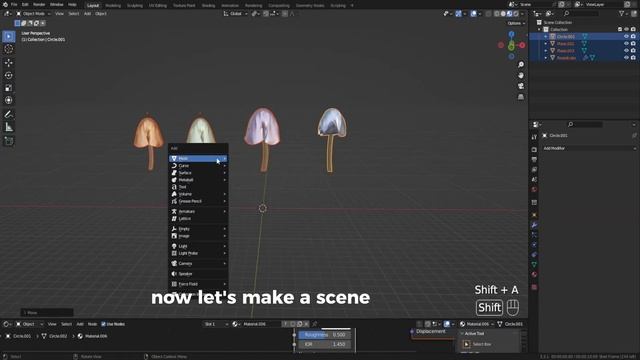Open the Tool properties tab icon
The image size is (640, 360).
(534, 137)
